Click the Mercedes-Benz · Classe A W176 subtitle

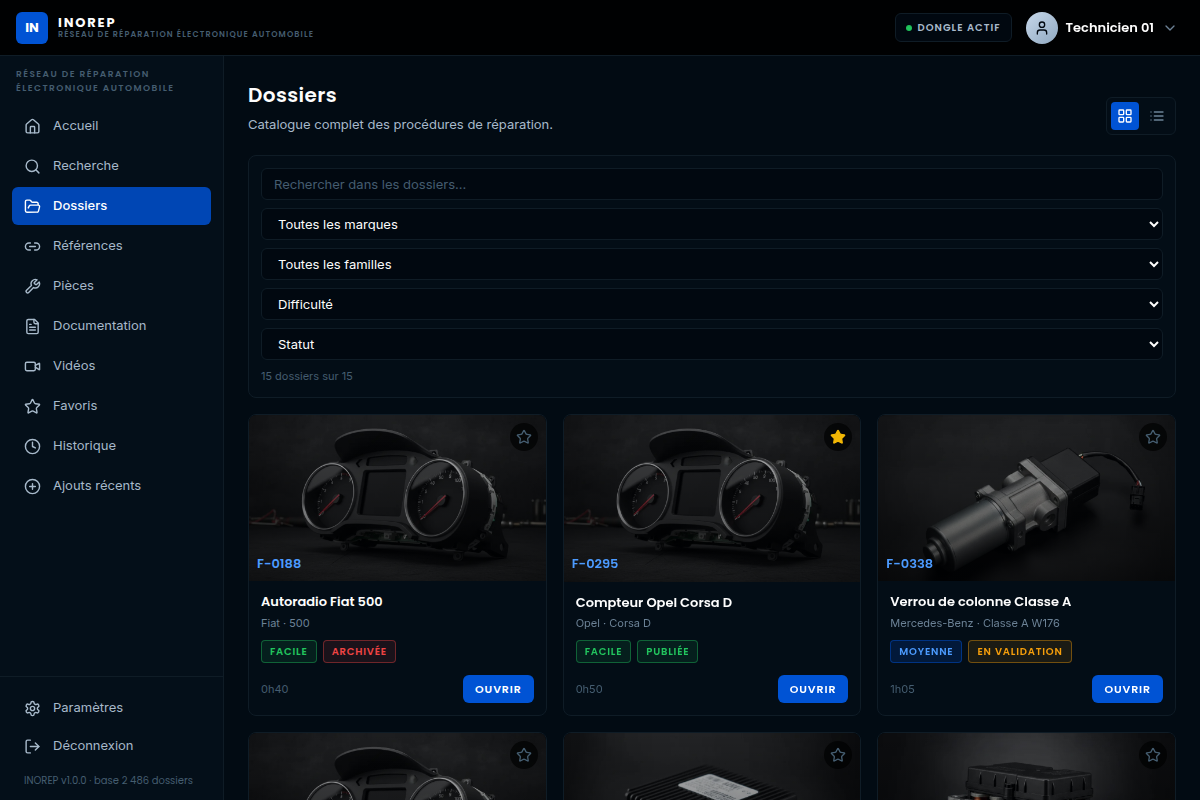[x=975, y=623]
